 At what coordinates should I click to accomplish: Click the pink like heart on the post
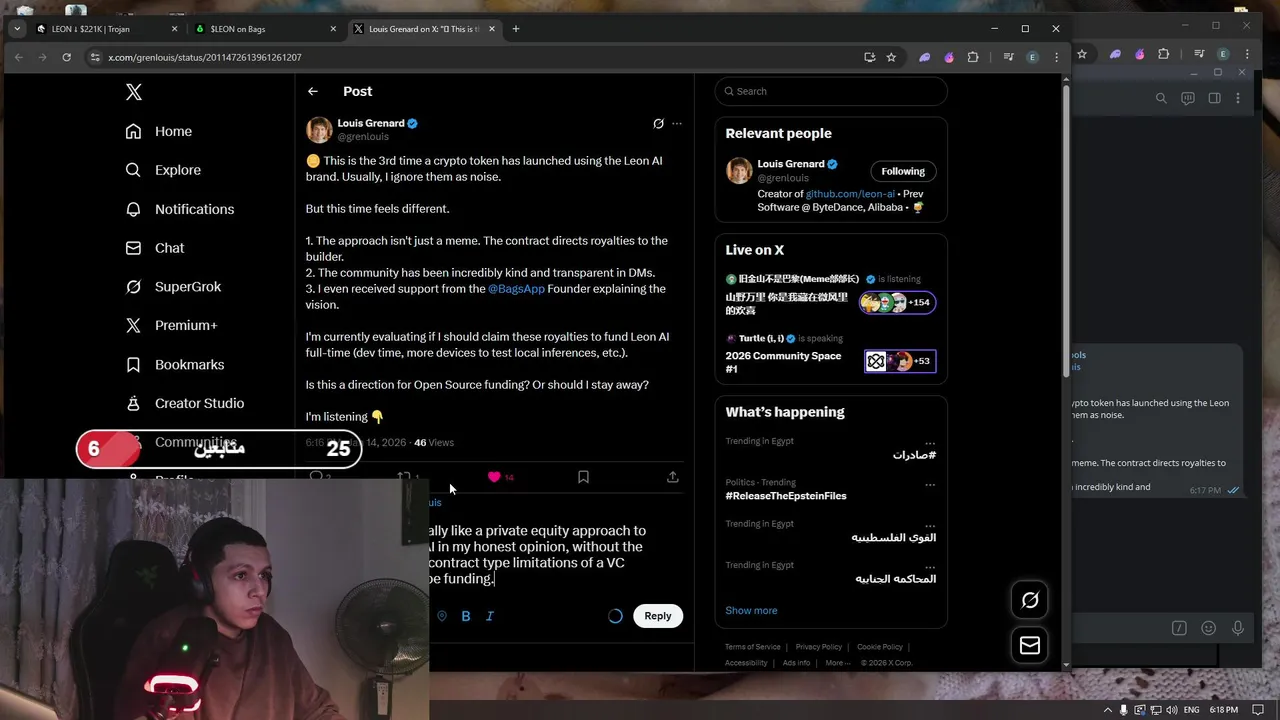[x=494, y=477]
